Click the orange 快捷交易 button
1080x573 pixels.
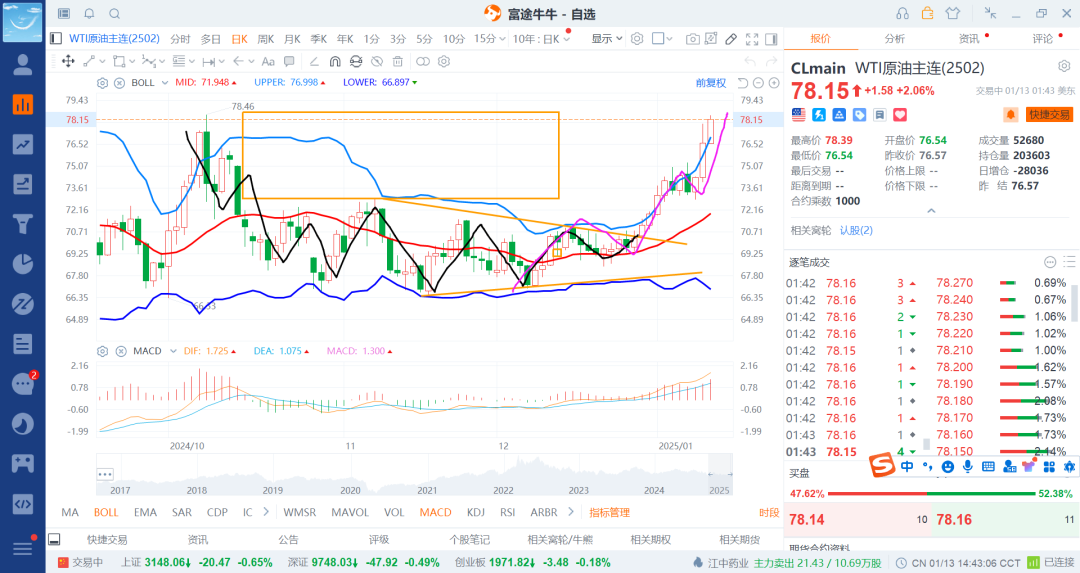[x=1049, y=114]
